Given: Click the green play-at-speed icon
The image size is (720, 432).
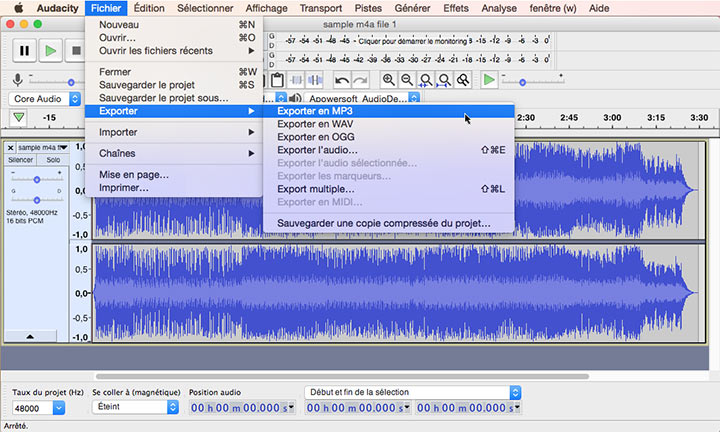Looking at the screenshot, I should [x=489, y=80].
